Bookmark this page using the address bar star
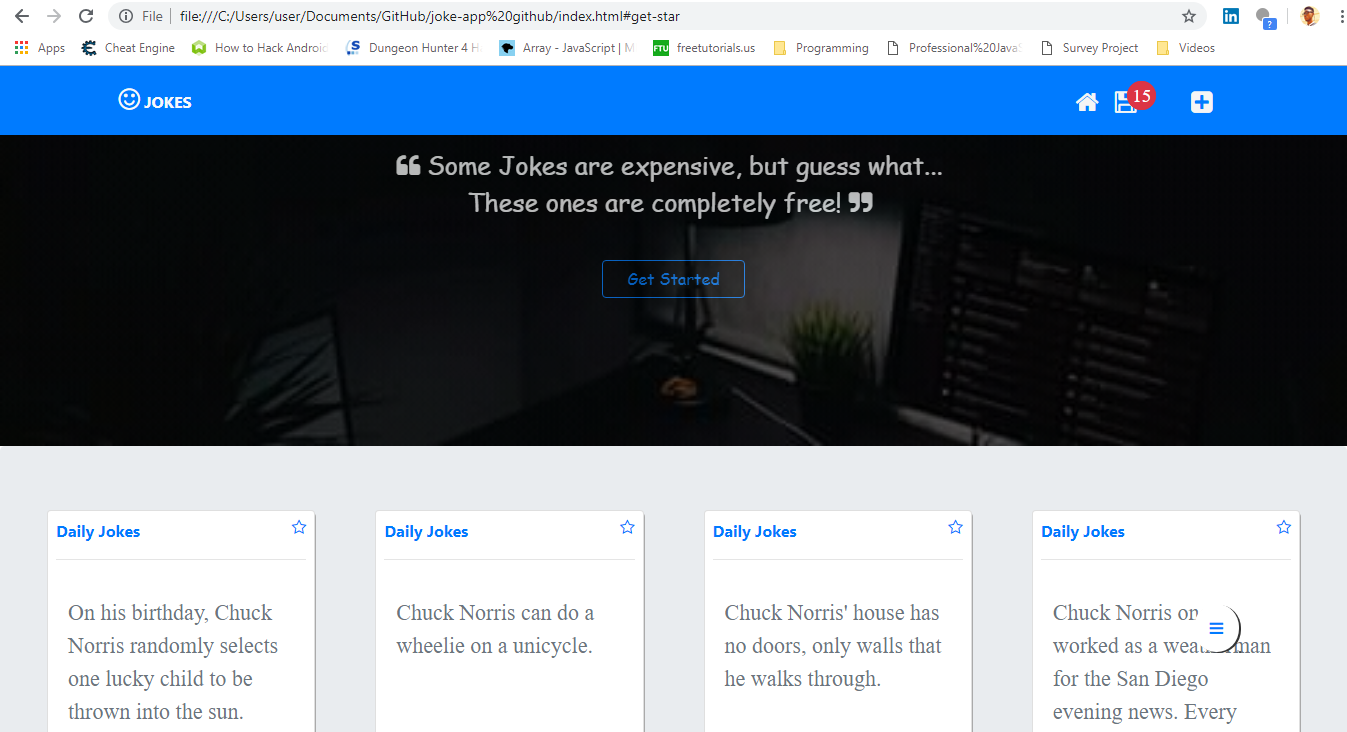The image size is (1347, 732). (x=1188, y=16)
